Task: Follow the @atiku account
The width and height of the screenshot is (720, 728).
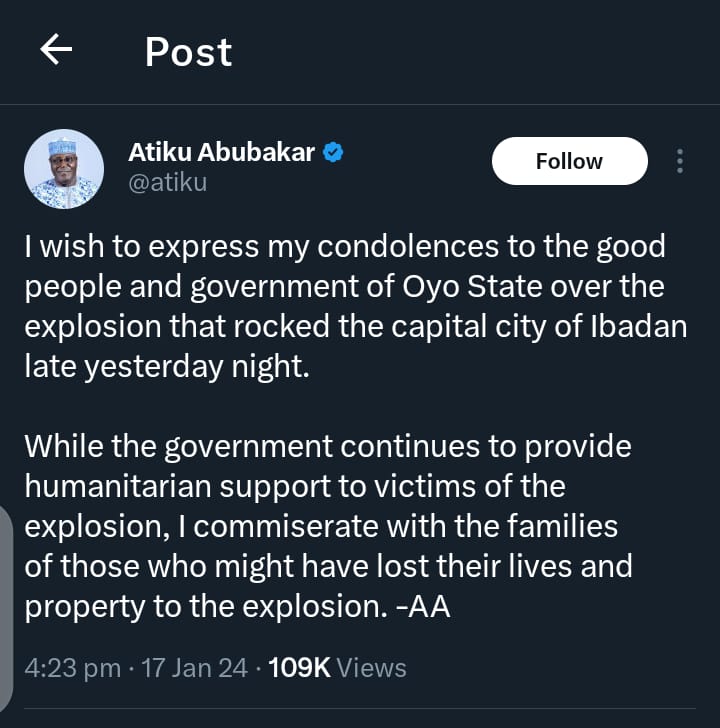Action: coord(569,161)
